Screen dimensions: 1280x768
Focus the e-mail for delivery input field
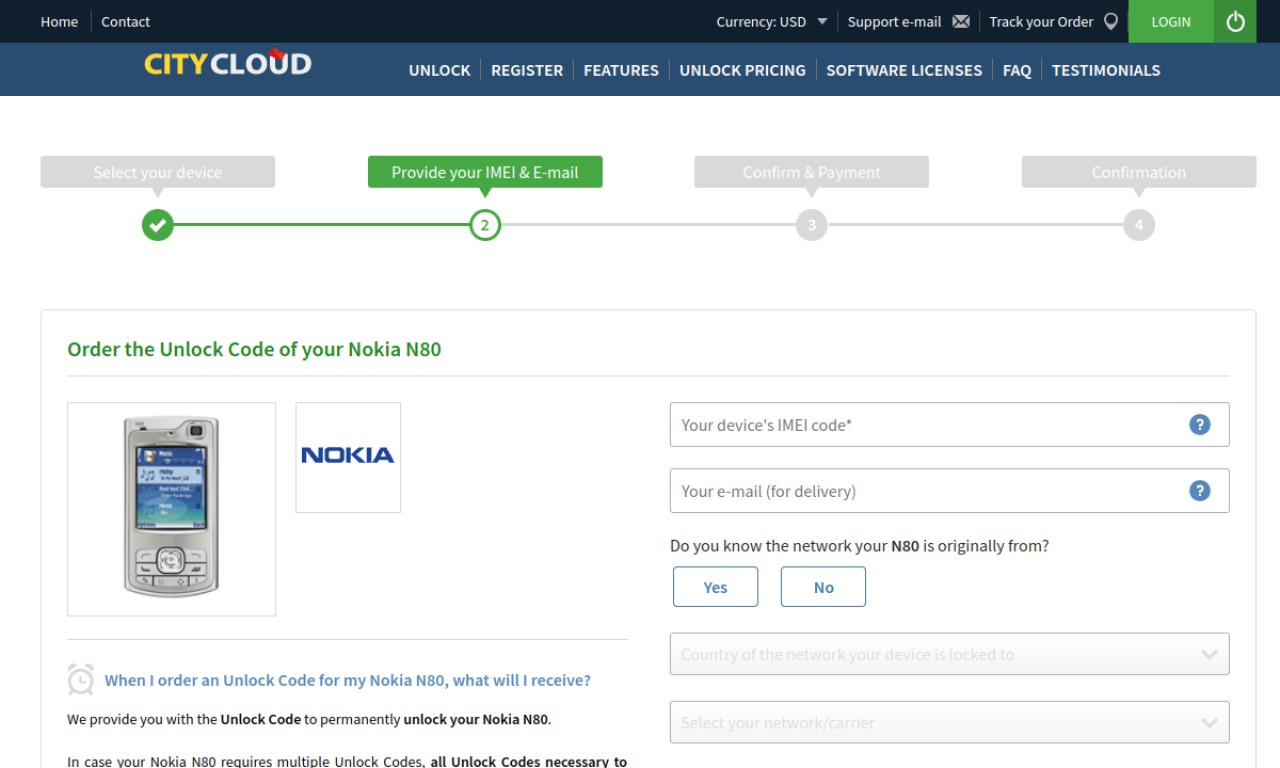[949, 490]
